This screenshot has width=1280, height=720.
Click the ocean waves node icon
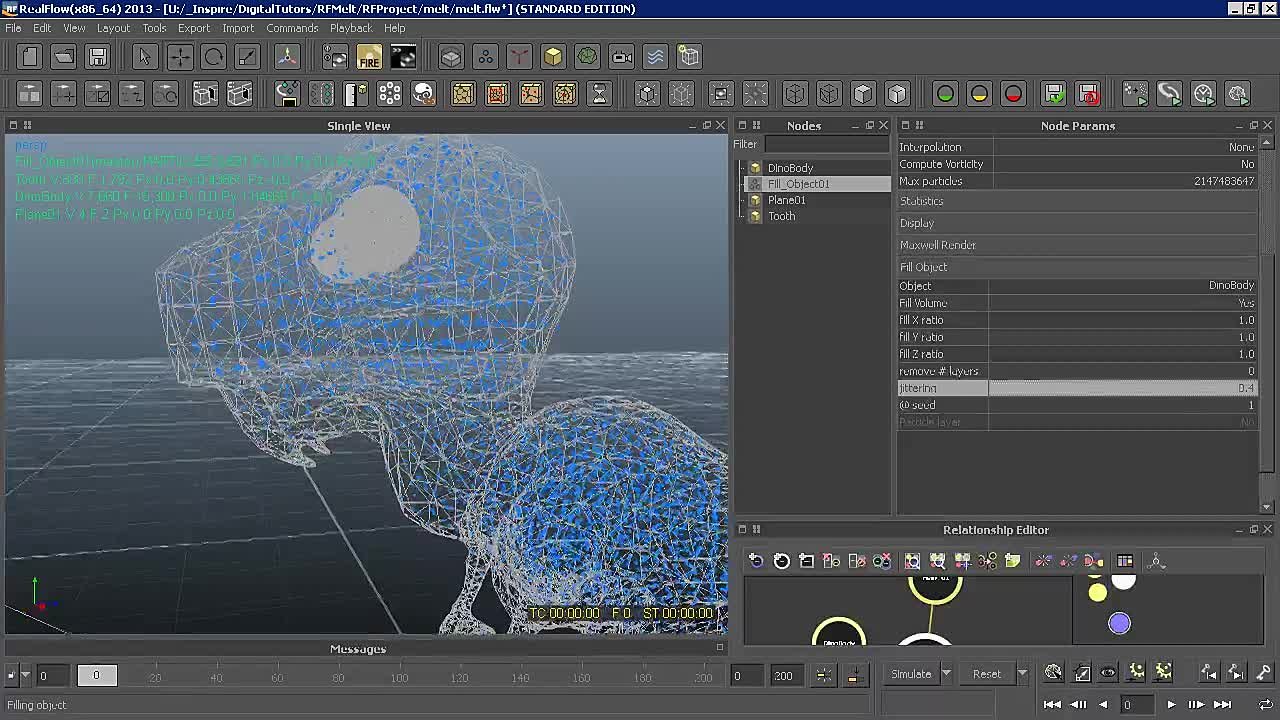655,57
